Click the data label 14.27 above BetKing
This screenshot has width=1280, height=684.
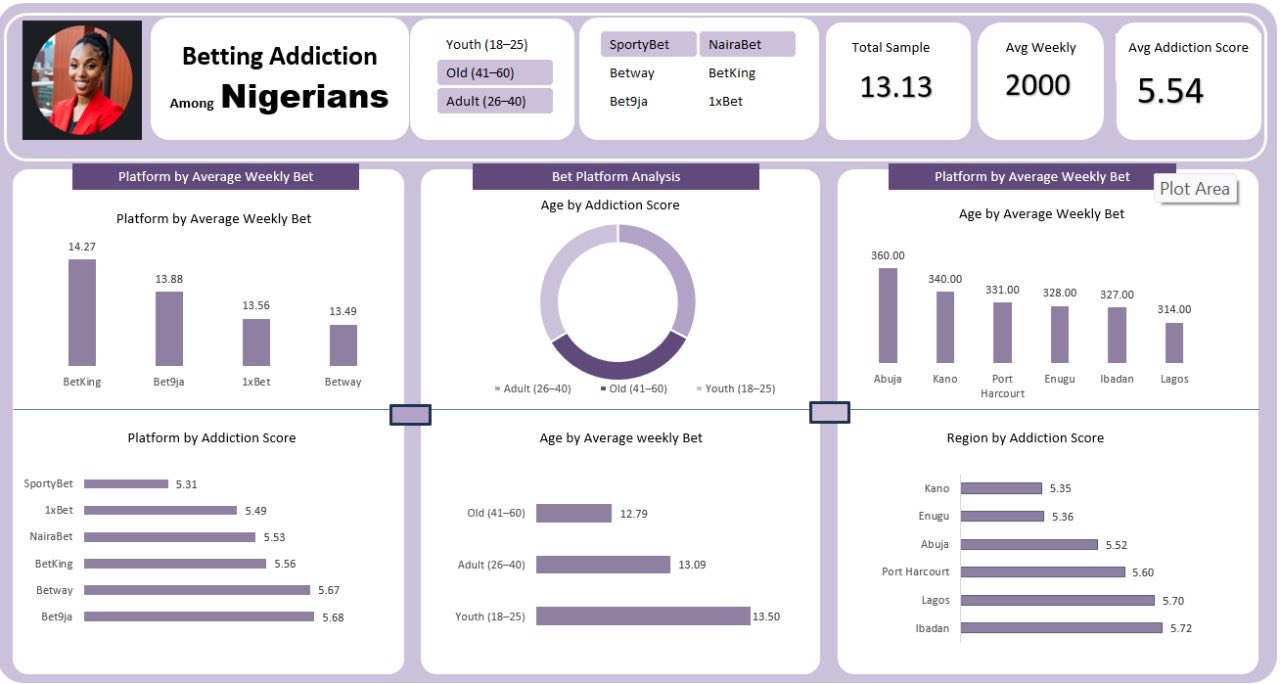pos(82,247)
